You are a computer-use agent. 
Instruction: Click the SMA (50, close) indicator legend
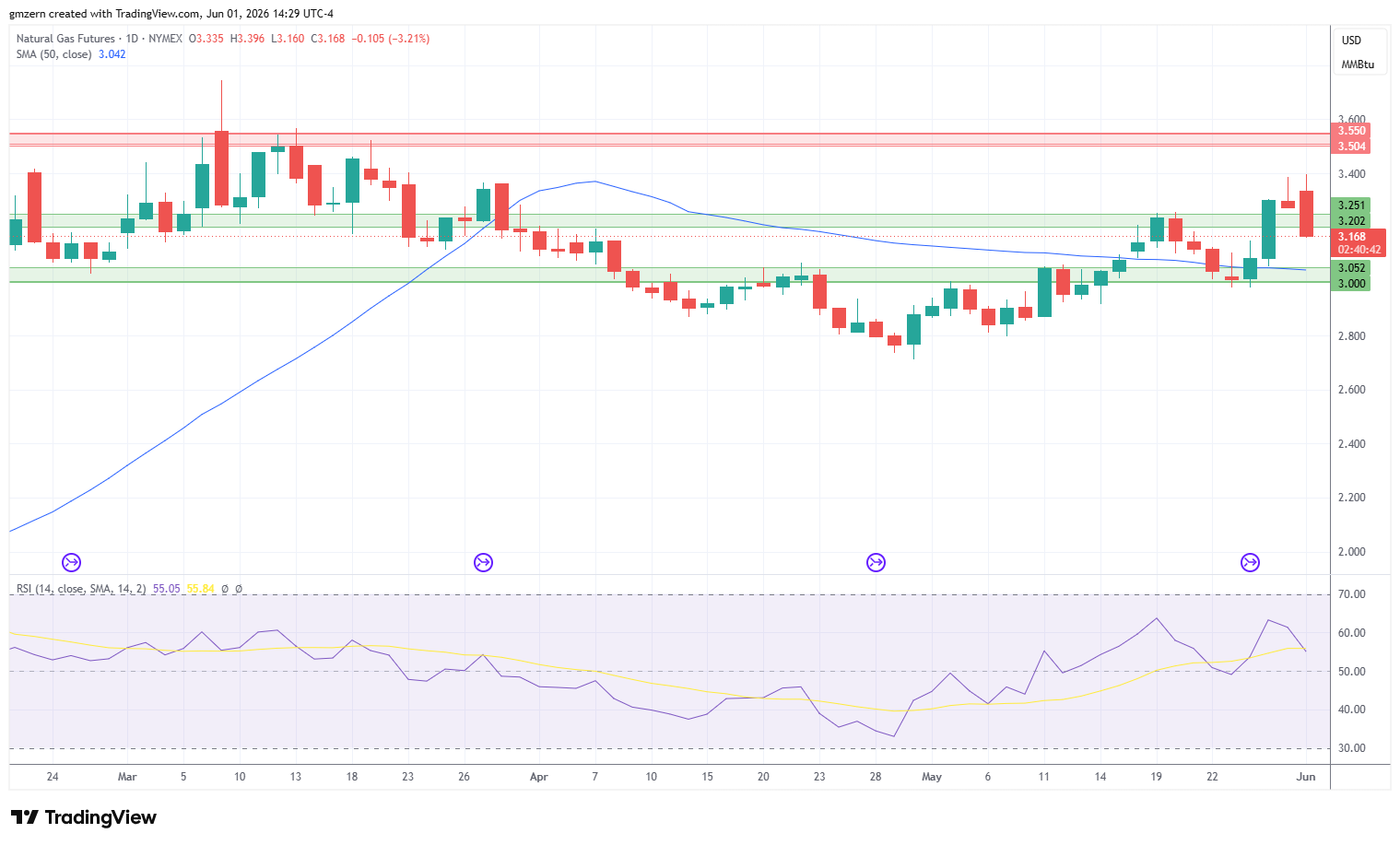coord(53,54)
